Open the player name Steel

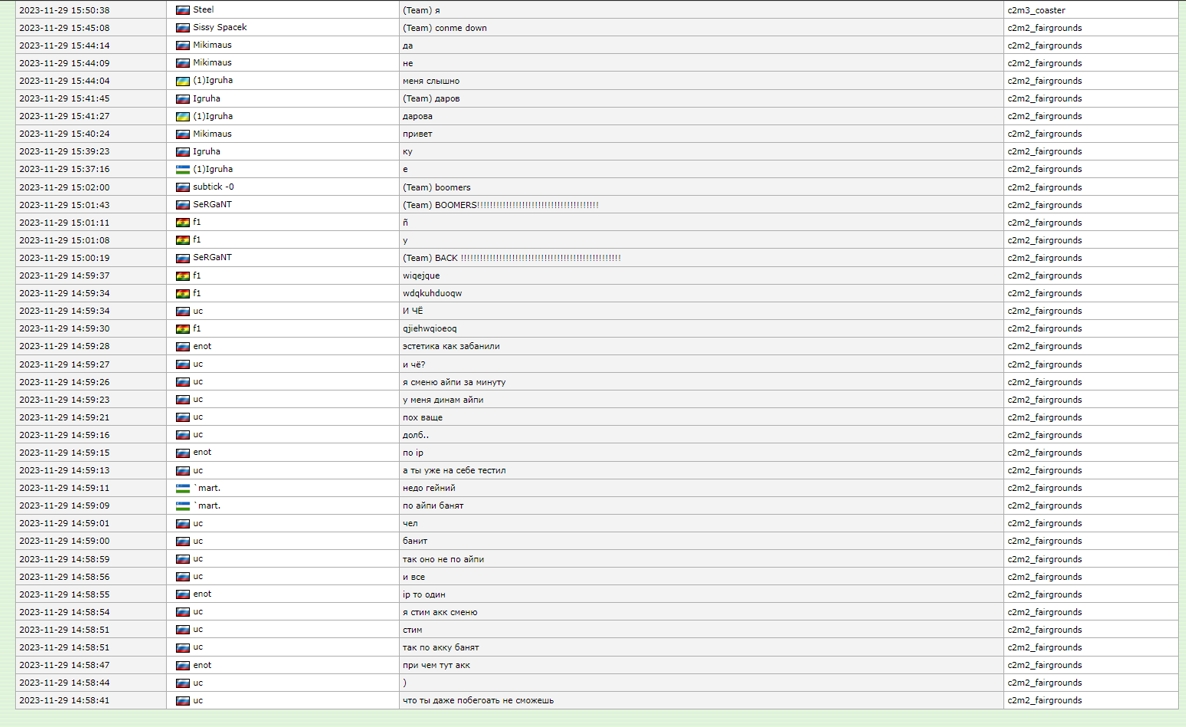coord(203,10)
